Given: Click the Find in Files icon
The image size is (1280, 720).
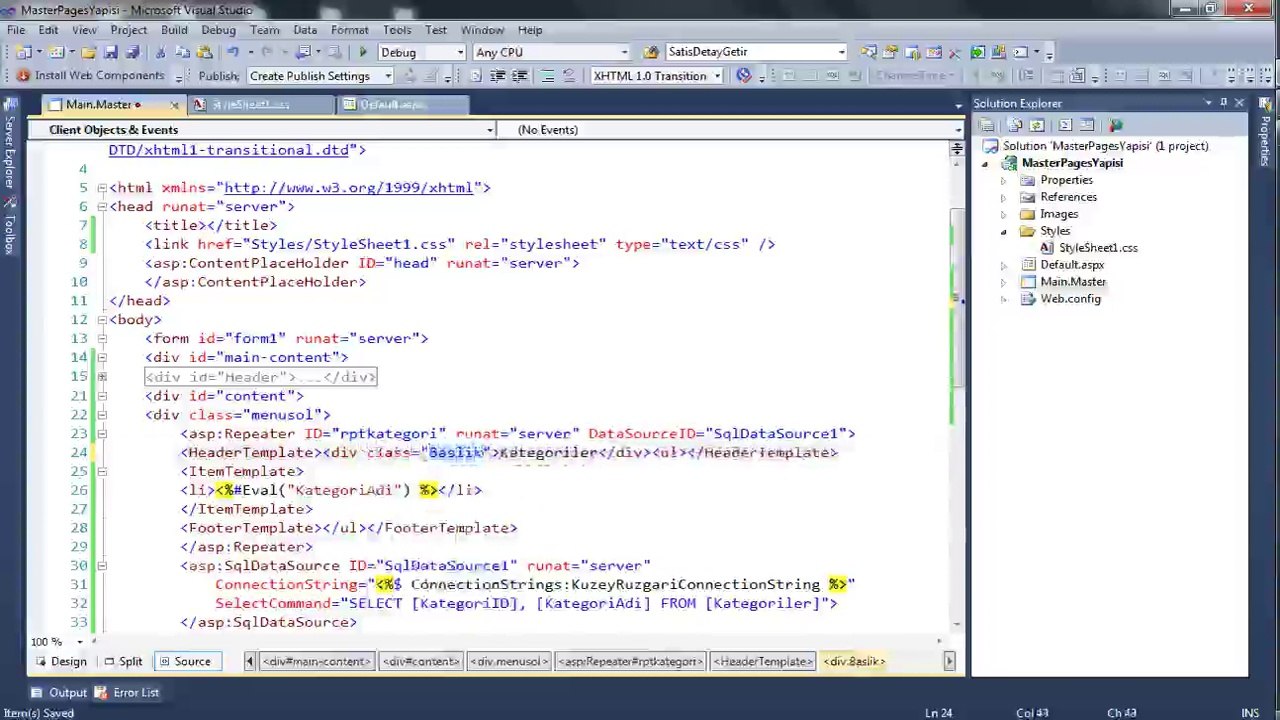Looking at the screenshot, I should tap(651, 52).
